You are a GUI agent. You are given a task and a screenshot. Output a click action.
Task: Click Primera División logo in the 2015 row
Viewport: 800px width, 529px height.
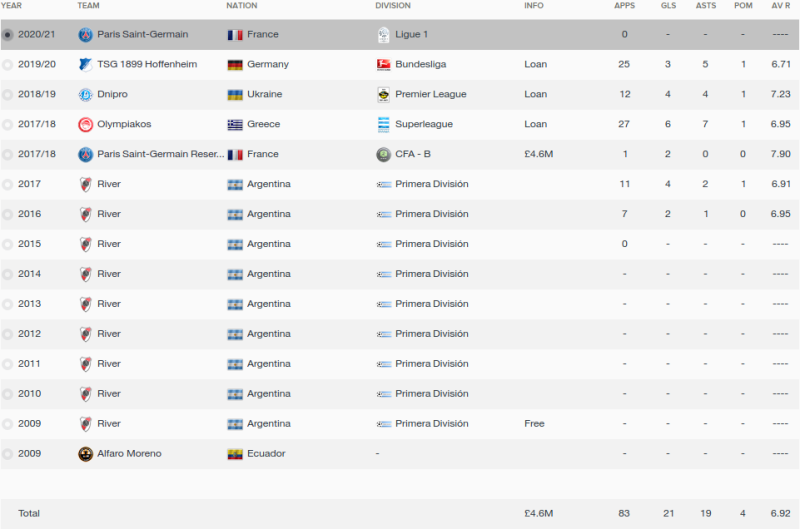coord(384,244)
